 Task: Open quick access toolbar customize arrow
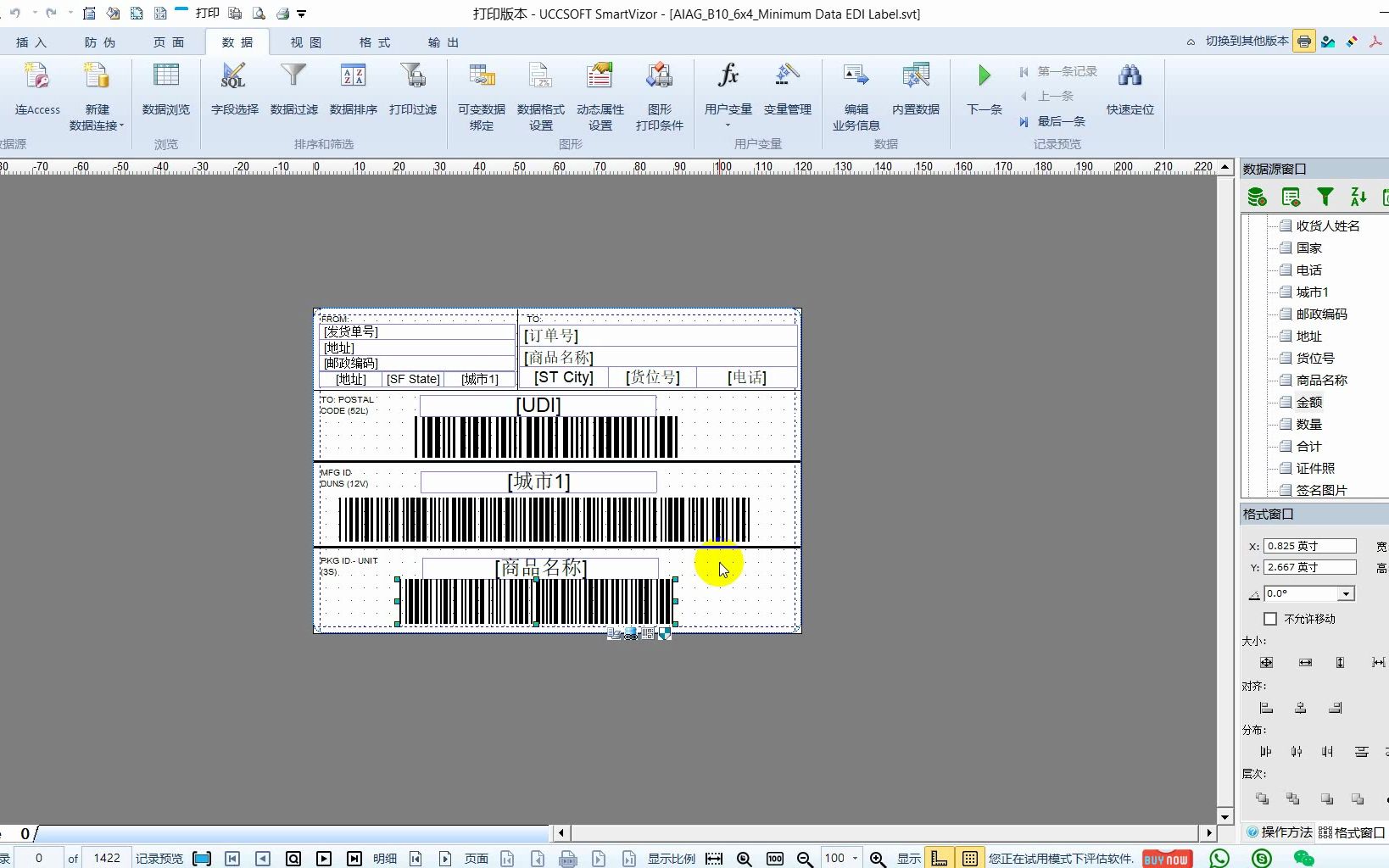(301, 14)
